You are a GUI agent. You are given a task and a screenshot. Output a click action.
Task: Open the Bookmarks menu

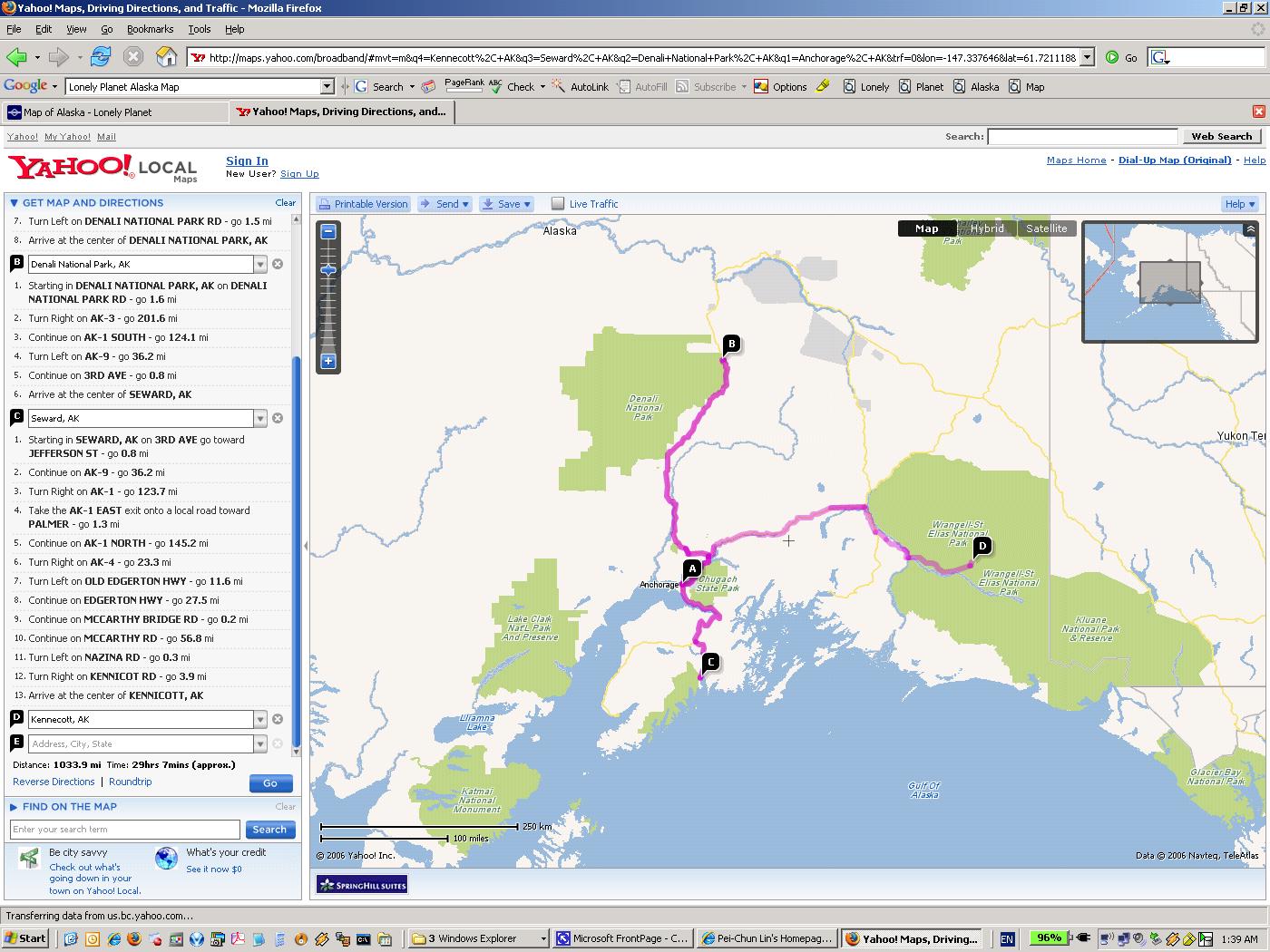coord(150,29)
